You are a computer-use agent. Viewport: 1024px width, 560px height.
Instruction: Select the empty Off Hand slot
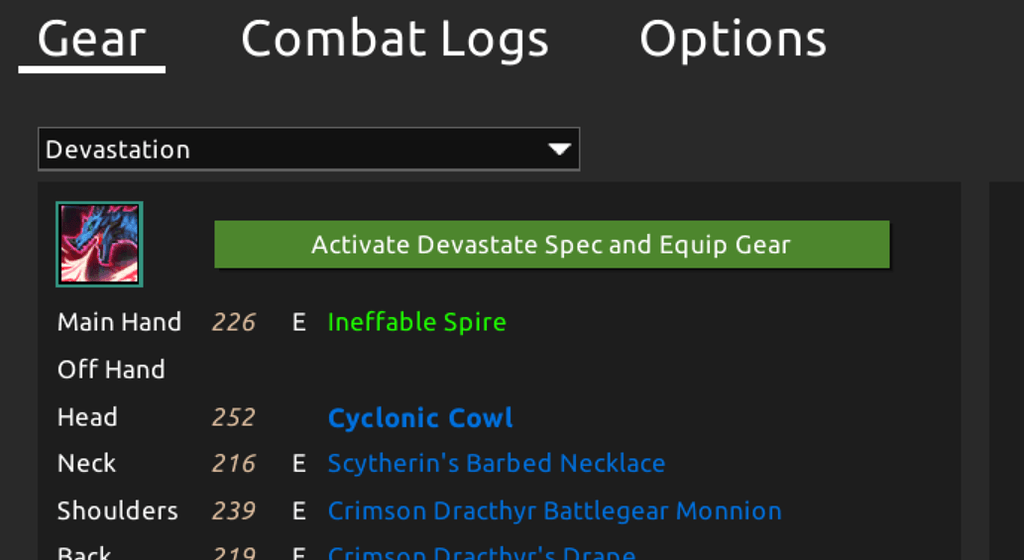coord(111,370)
